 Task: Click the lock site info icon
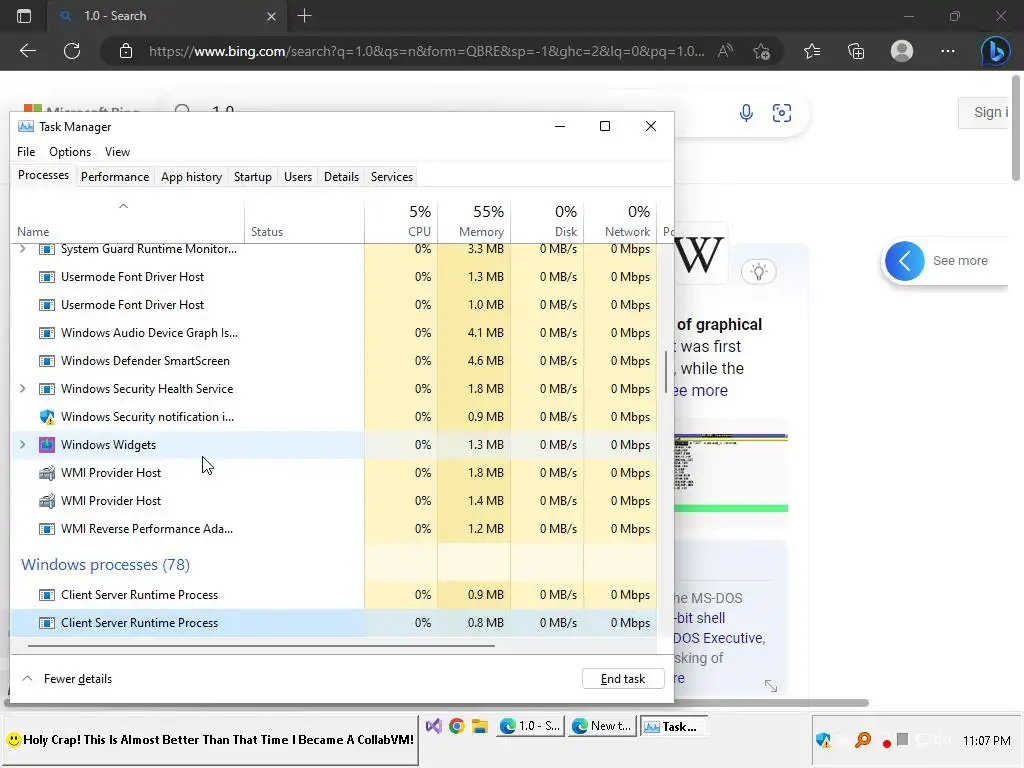point(126,51)
